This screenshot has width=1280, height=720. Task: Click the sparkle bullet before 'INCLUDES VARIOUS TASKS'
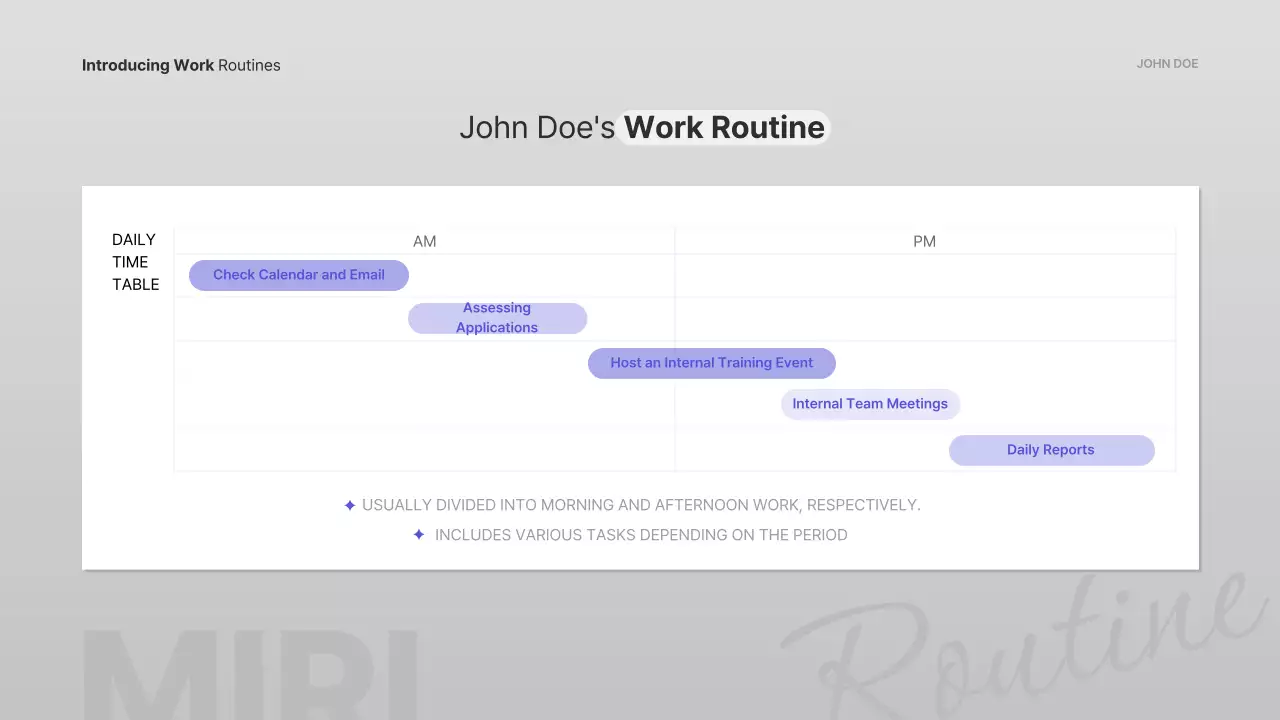419,535
